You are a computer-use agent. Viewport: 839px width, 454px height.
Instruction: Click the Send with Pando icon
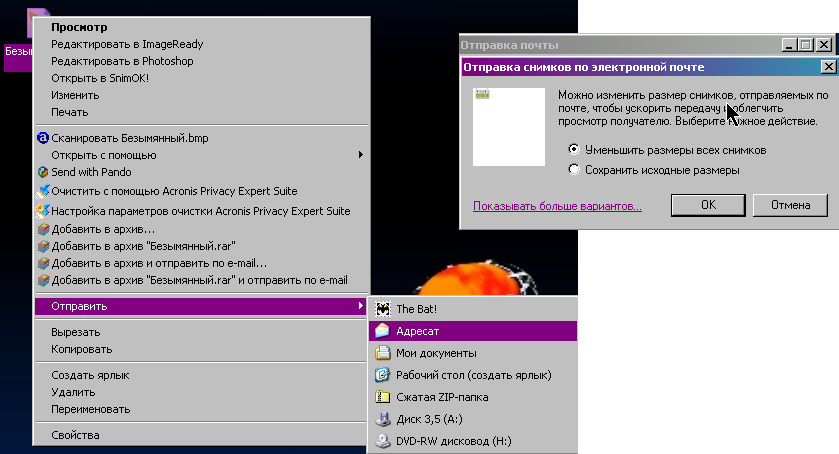[x=42, y=172]
